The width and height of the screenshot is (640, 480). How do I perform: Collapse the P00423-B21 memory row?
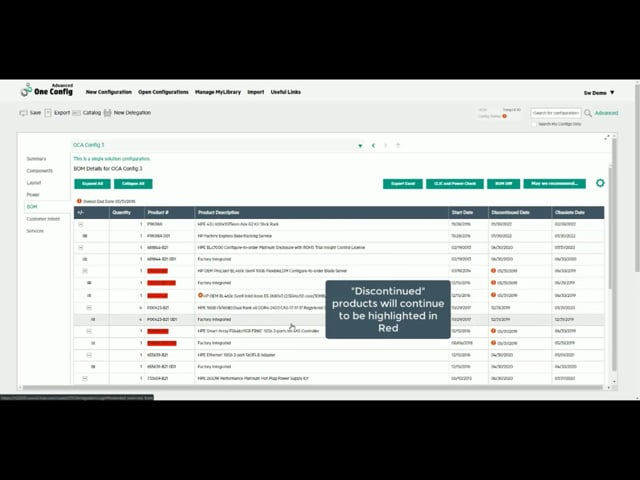(89, 308)
